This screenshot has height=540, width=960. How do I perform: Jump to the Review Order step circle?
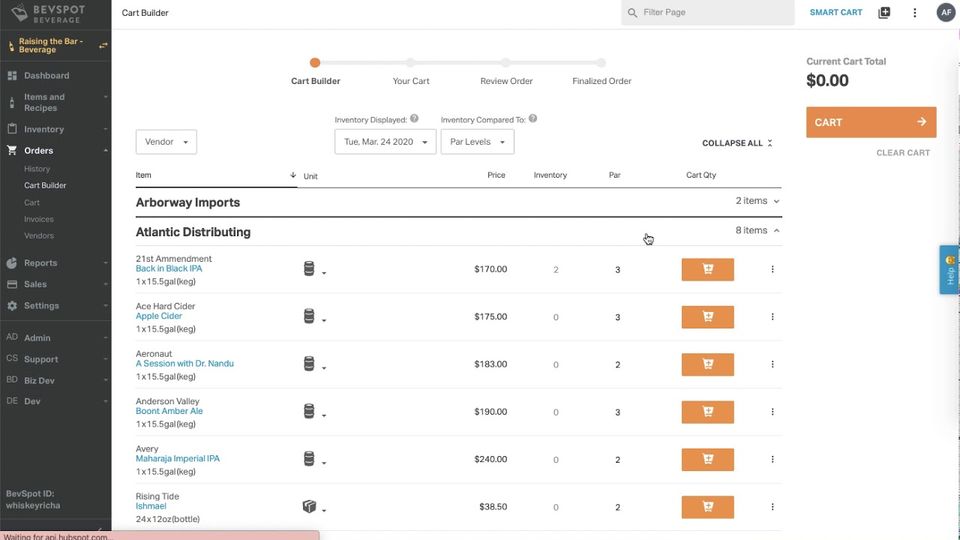coord(506,62)
